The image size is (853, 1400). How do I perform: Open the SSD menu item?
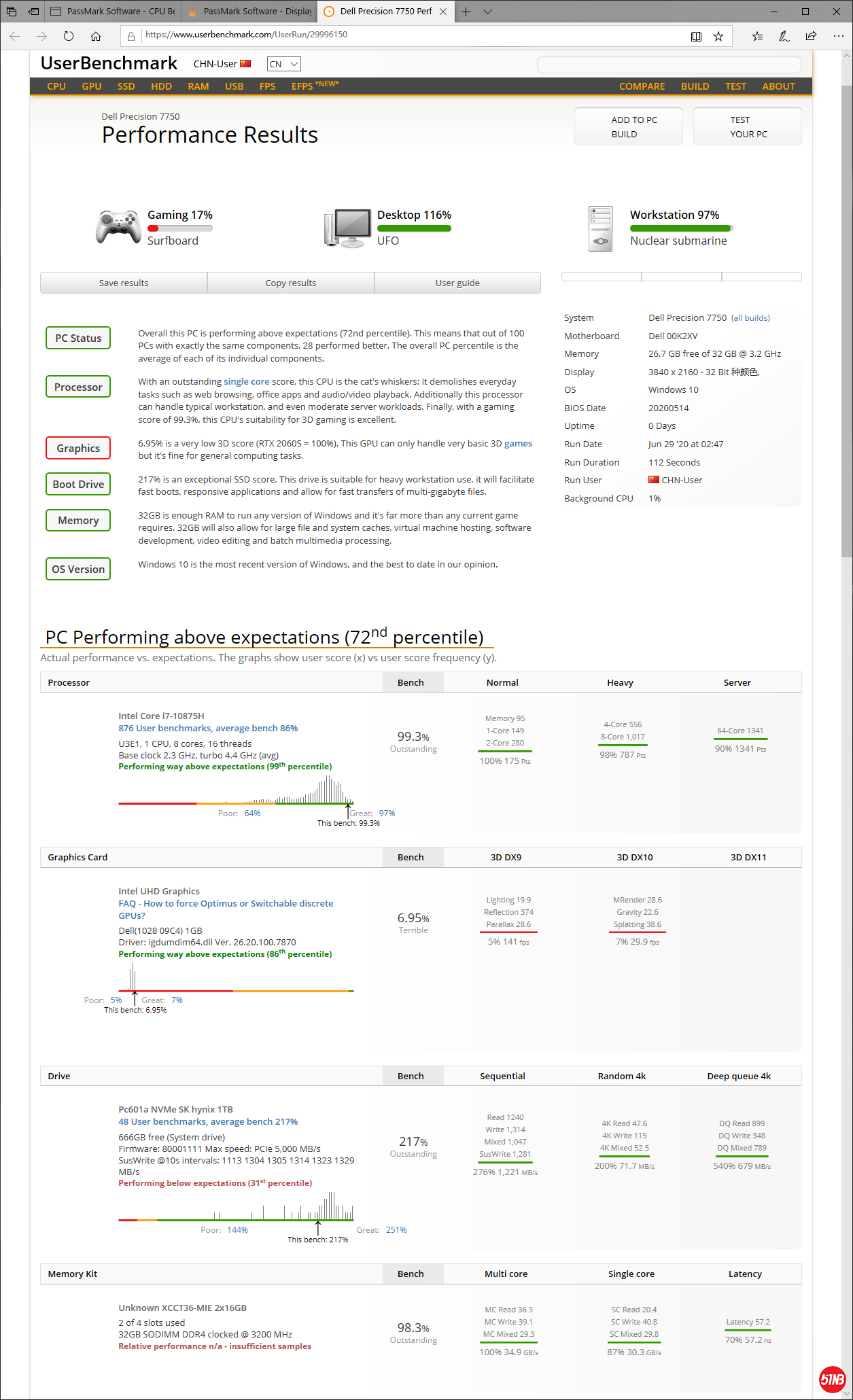(x=126, y=86)
